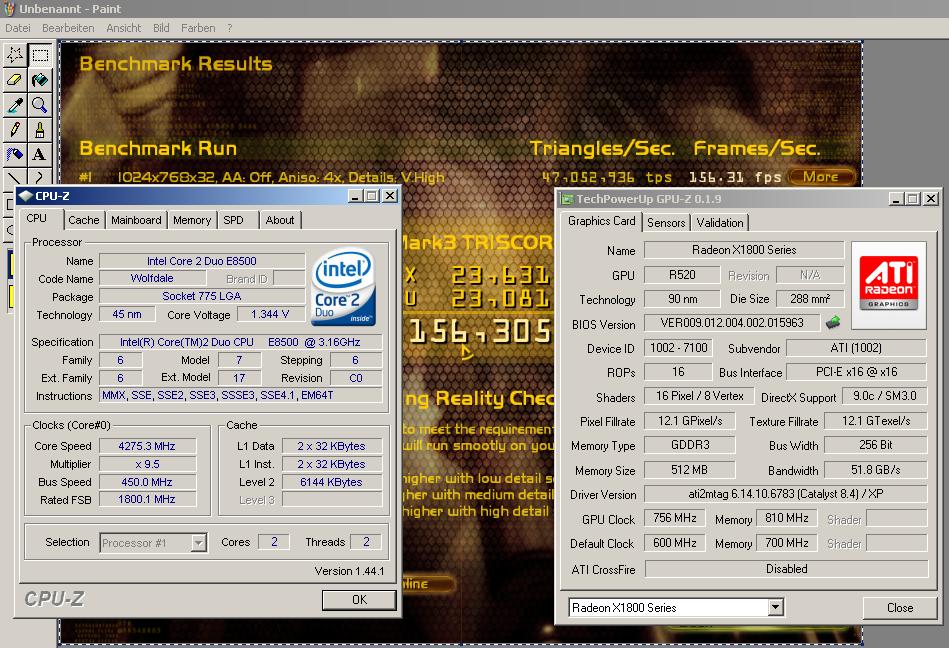Click the ATI CrossFire value Disabled
This screenshot has height=648, width=949.
coord(786,569)
